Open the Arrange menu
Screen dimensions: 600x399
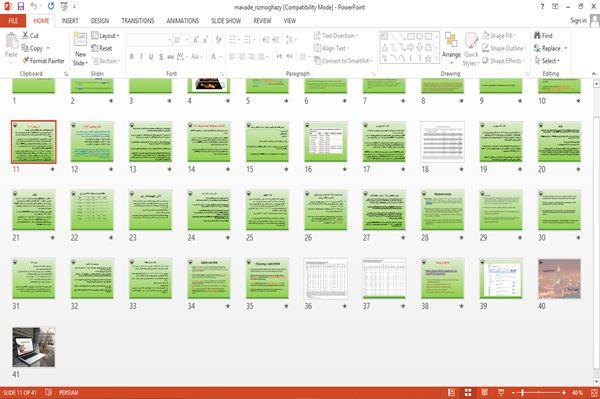coord(451,49)
